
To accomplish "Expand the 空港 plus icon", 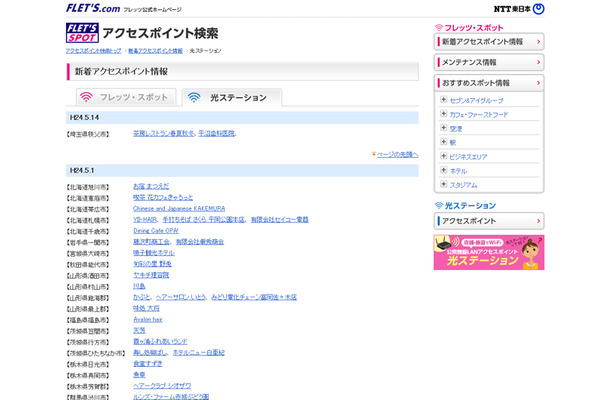I will 443,128.
